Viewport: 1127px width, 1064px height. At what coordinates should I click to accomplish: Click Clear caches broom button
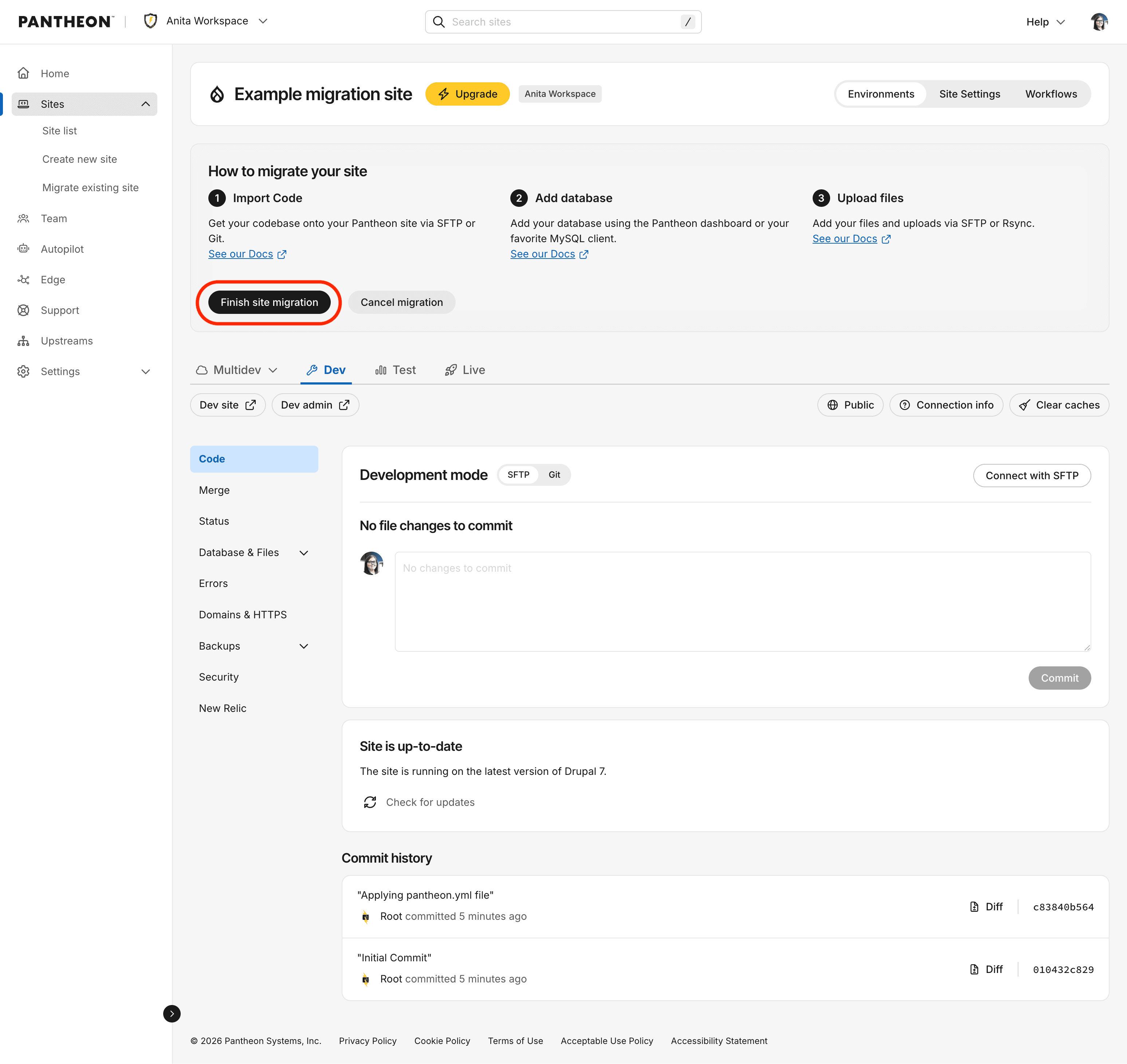pyautogui.click(x=1059, y=405)
